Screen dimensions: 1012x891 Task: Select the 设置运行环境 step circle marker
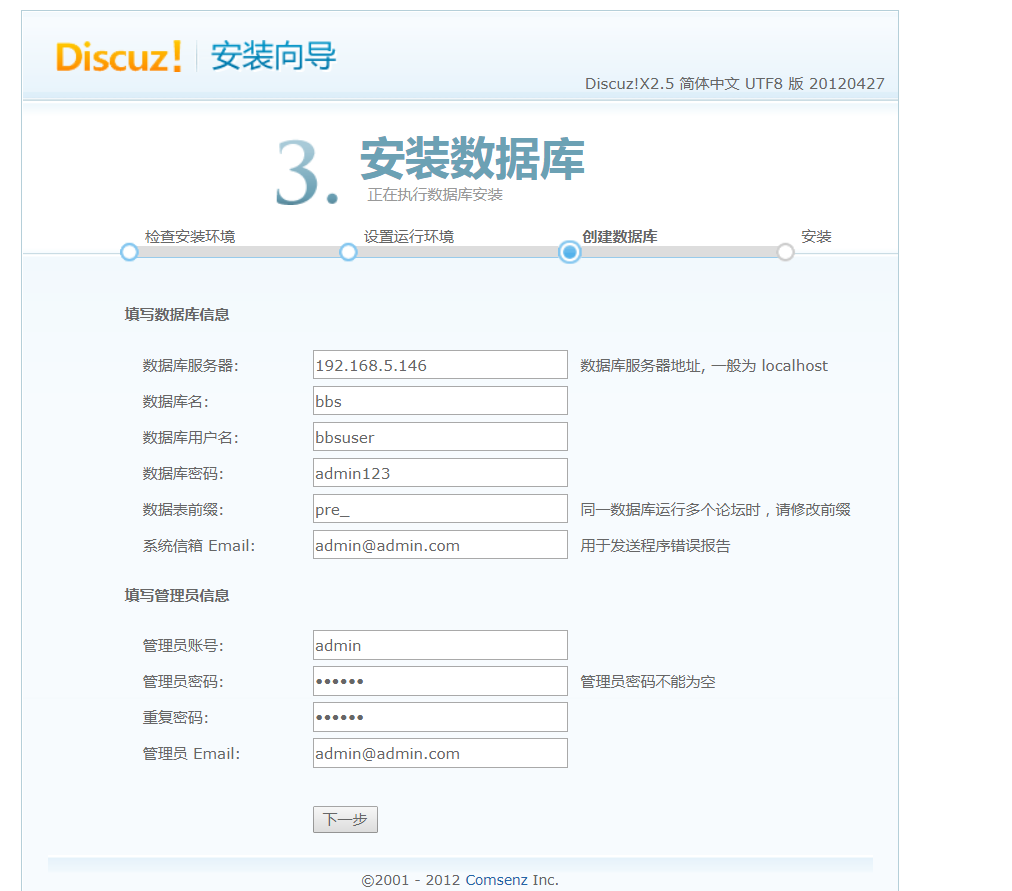[x=348, y=252]
